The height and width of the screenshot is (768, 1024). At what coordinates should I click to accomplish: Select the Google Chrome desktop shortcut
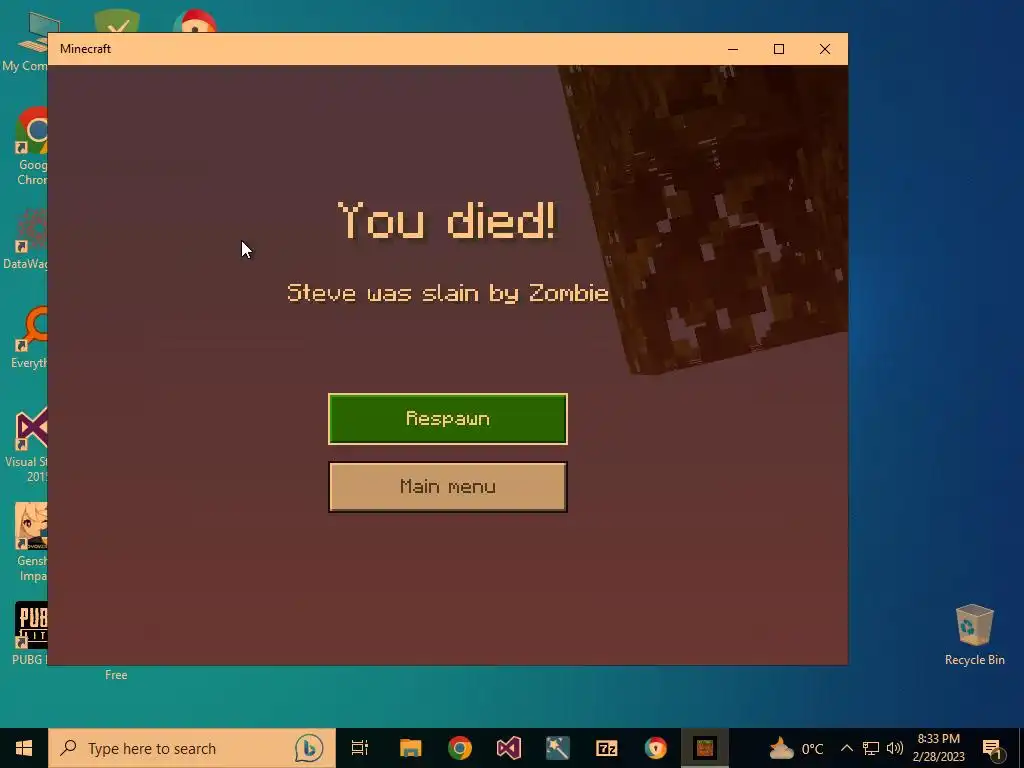31,146
